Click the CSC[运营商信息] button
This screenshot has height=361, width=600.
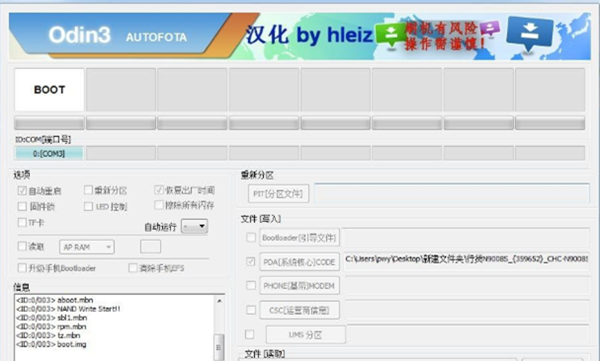299,310
